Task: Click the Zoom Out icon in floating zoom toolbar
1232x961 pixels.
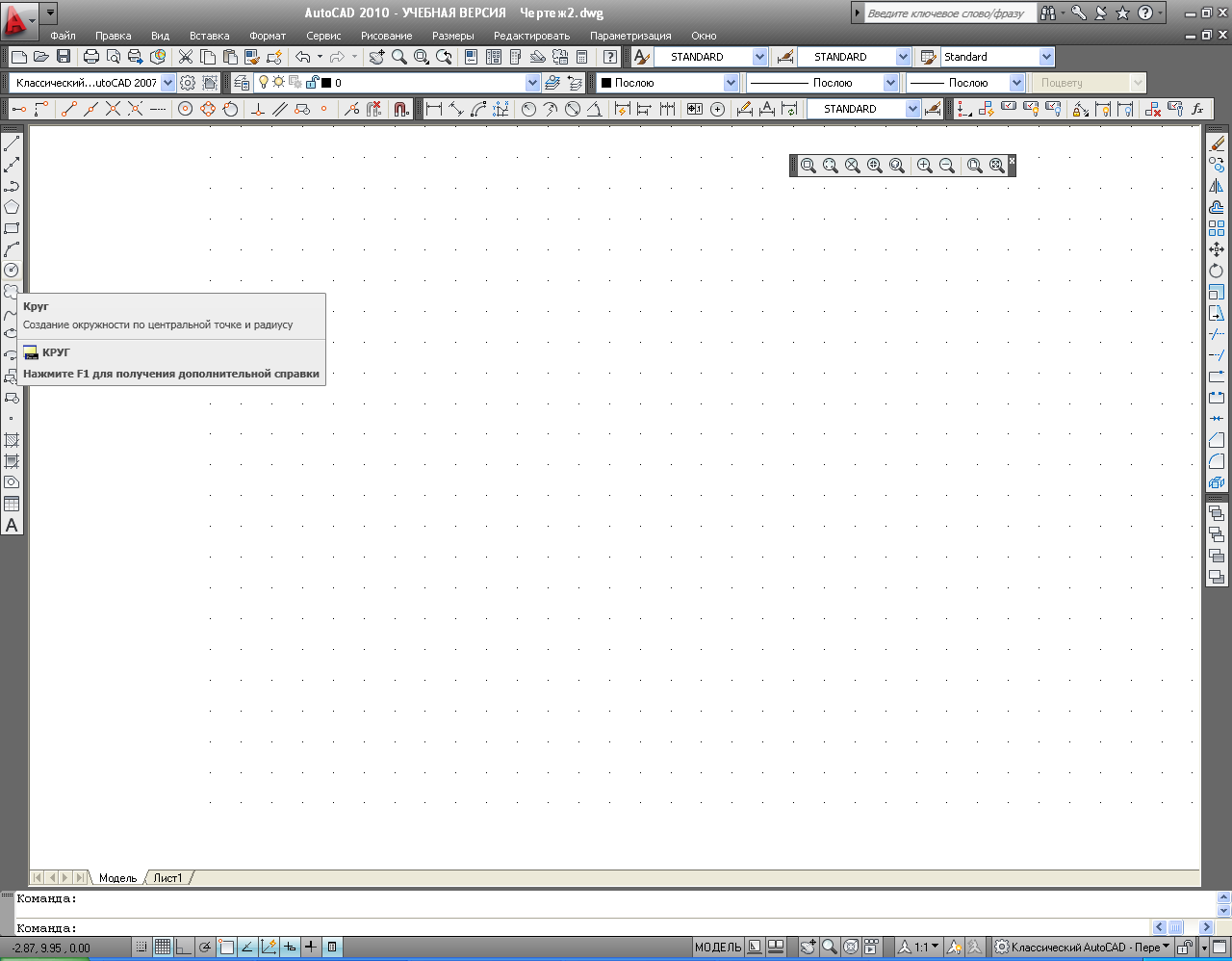Action: click(x=947, y=166)
